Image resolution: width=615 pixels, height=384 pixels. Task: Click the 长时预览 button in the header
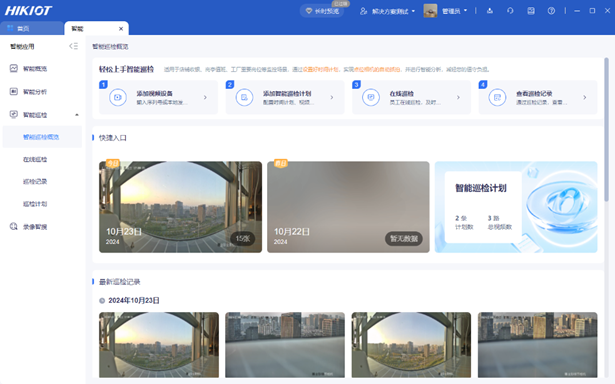(x=323, y=11)
